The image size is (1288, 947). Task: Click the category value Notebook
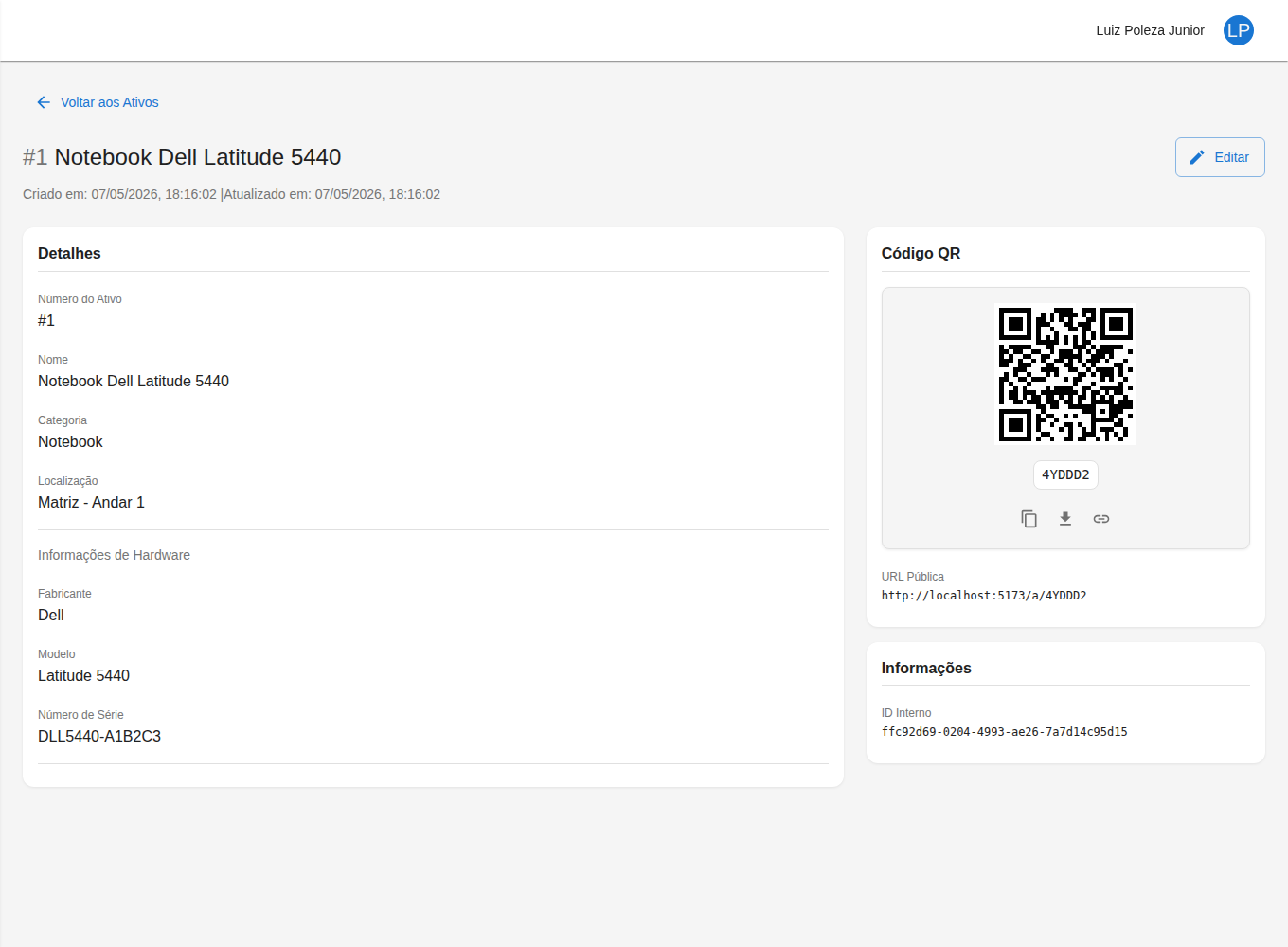(x=70, y=441)
